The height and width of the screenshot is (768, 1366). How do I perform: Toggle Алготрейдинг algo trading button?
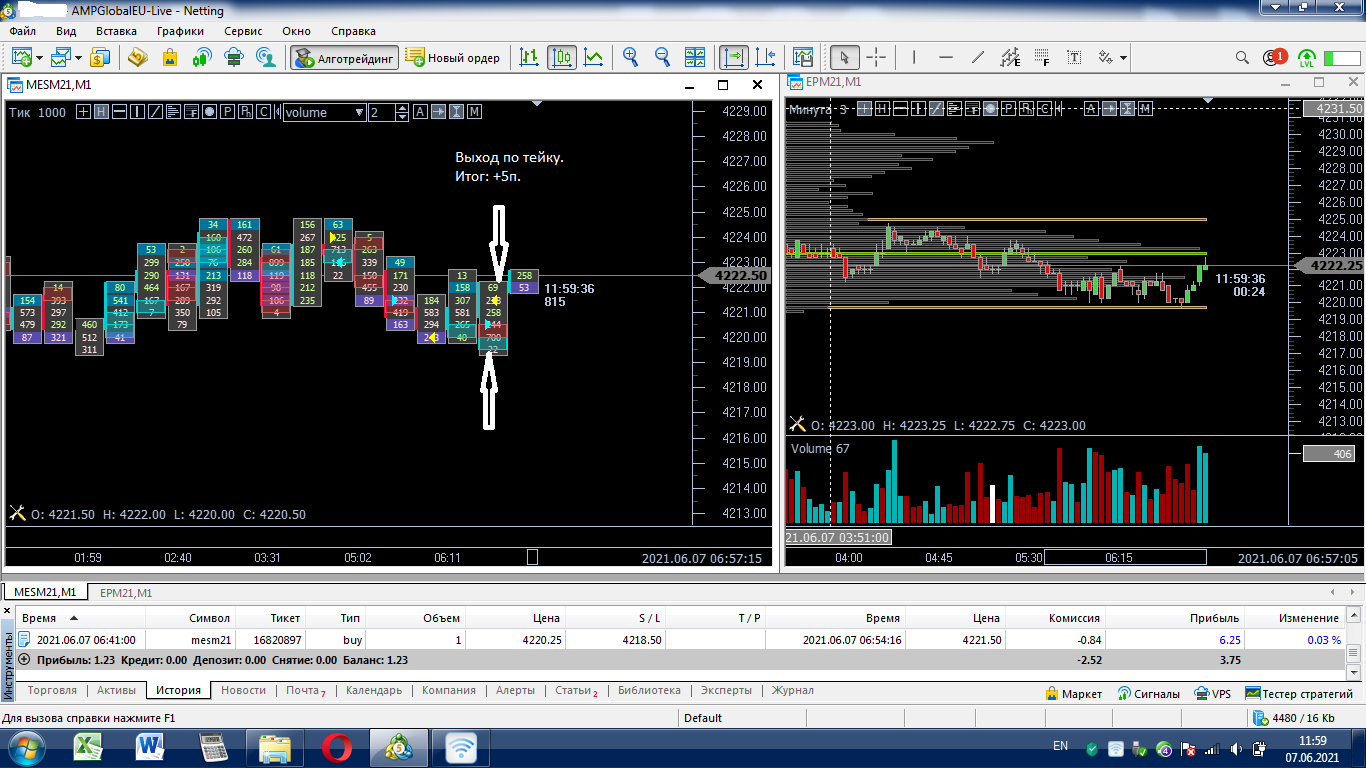pyautogui.click(x=345, y=57)
